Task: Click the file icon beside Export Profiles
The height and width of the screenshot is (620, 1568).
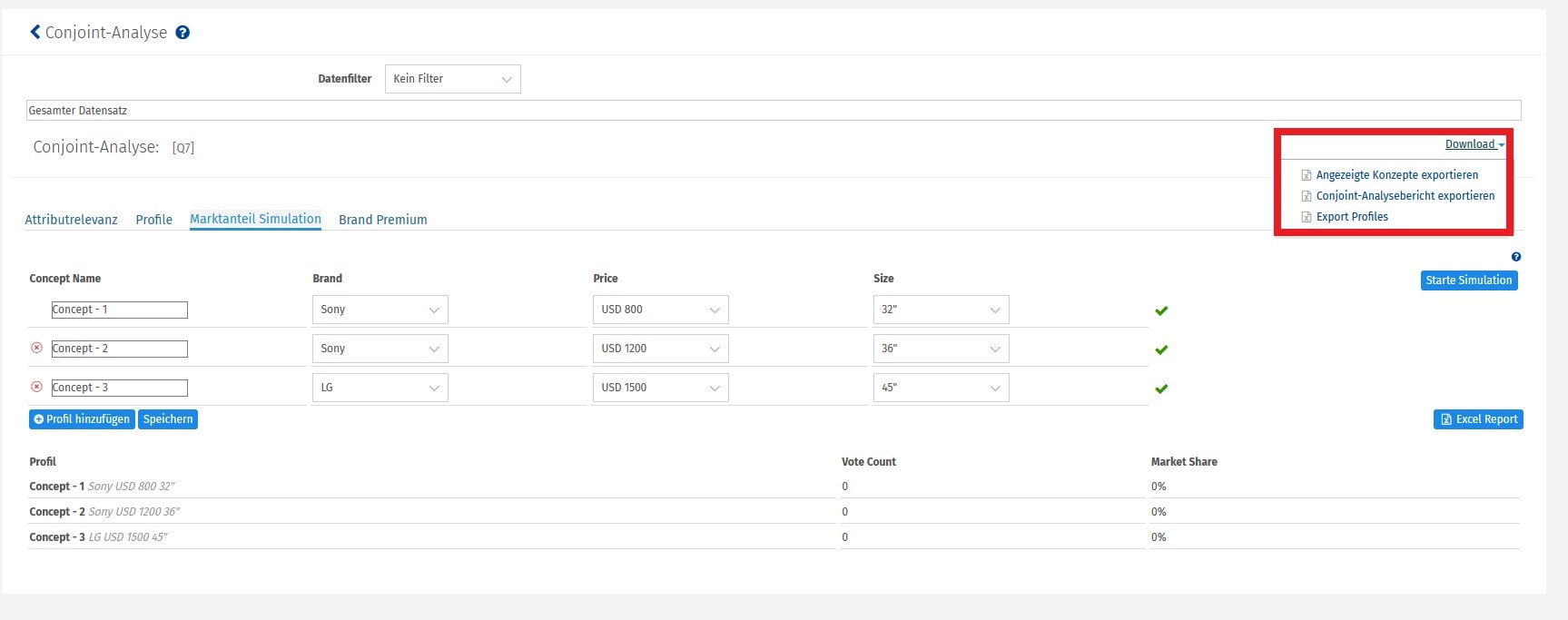Action: coord(1307,217)
